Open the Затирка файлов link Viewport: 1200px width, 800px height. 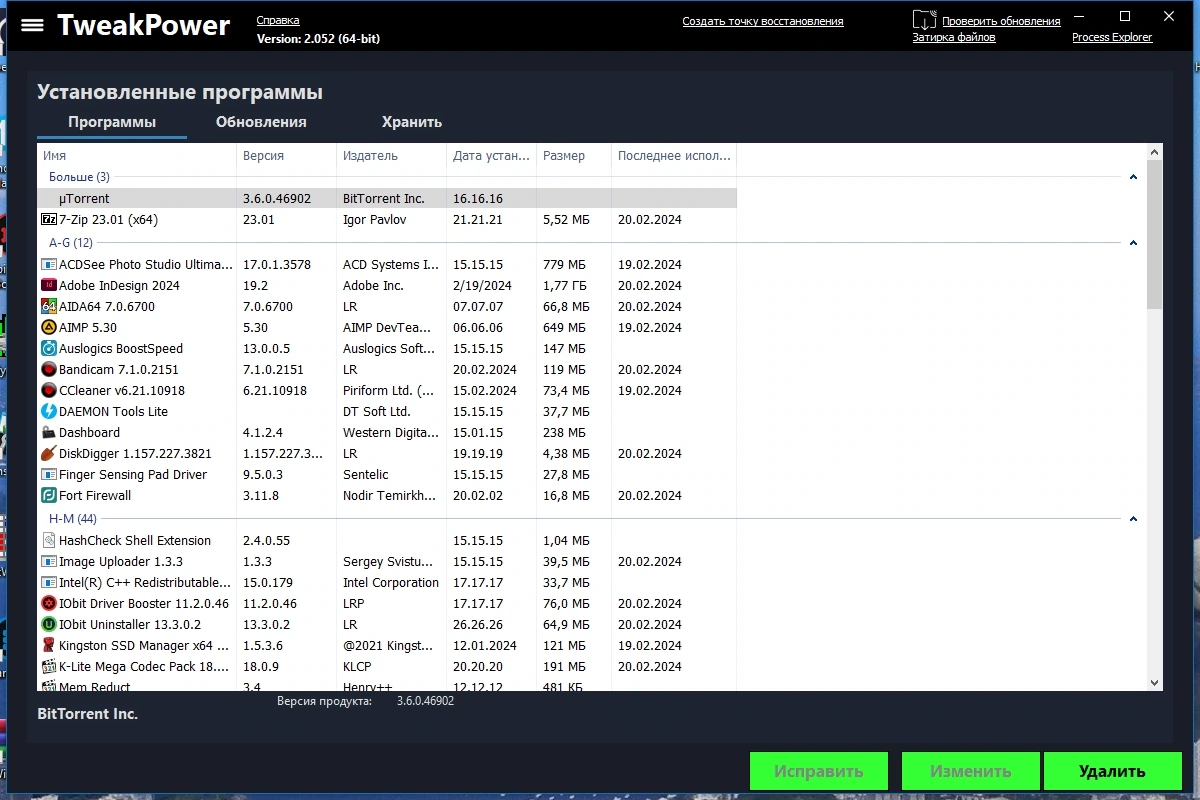[x=954, y=37]
